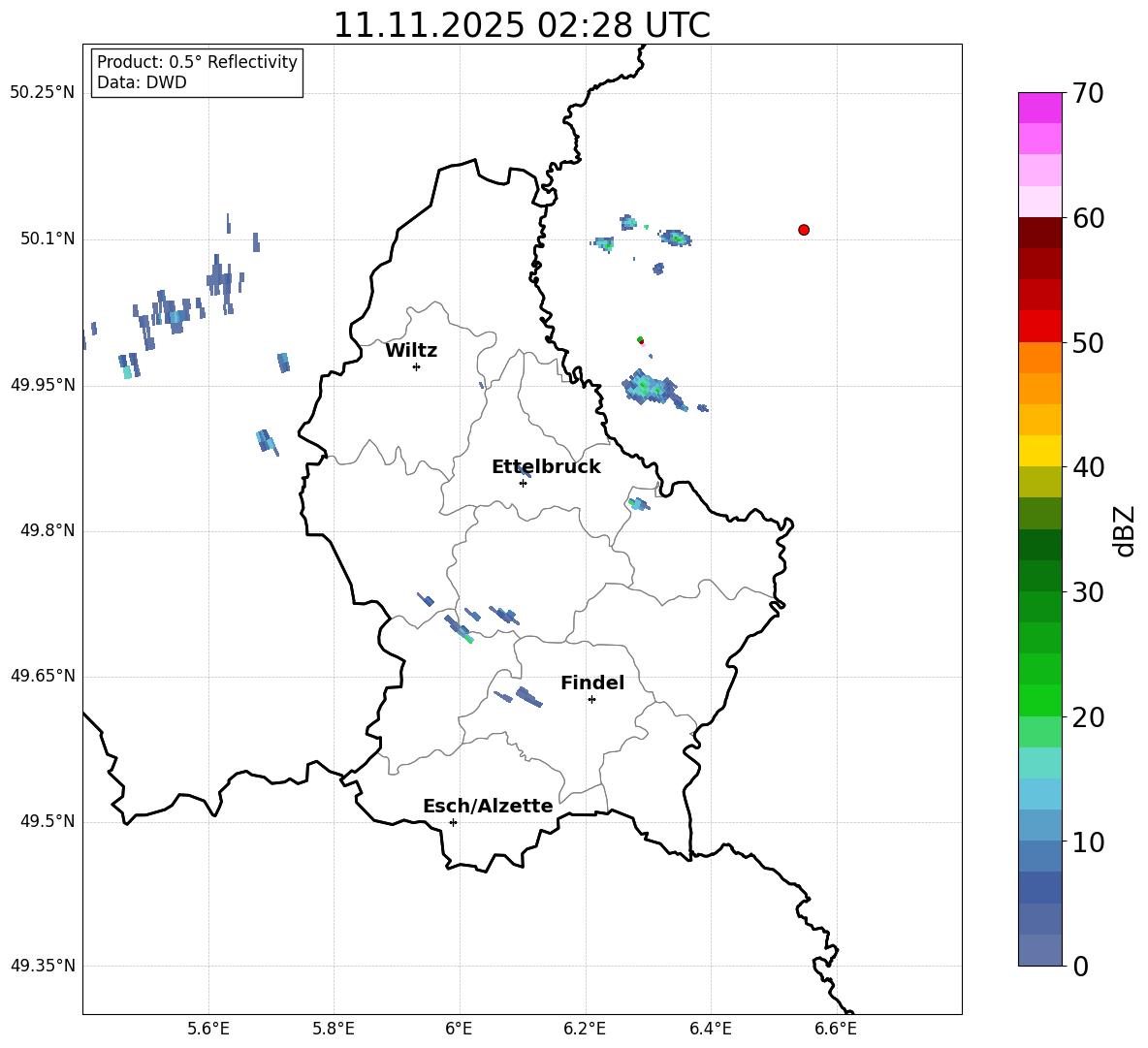Click the Ettelbruck city label
The image size is (1148, 1048).
546,467
